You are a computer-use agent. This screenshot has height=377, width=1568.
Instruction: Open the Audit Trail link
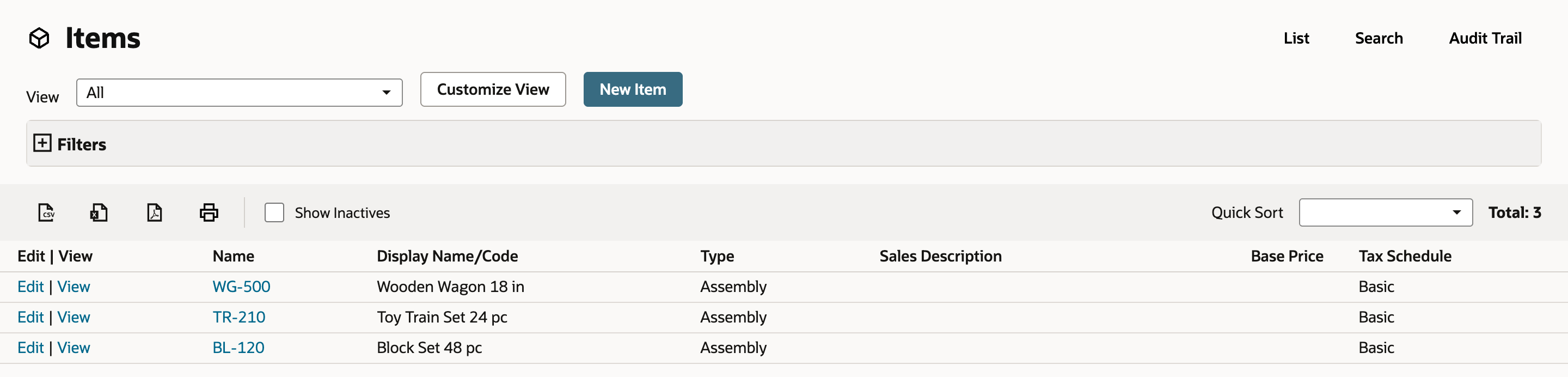pos(1485,38)
